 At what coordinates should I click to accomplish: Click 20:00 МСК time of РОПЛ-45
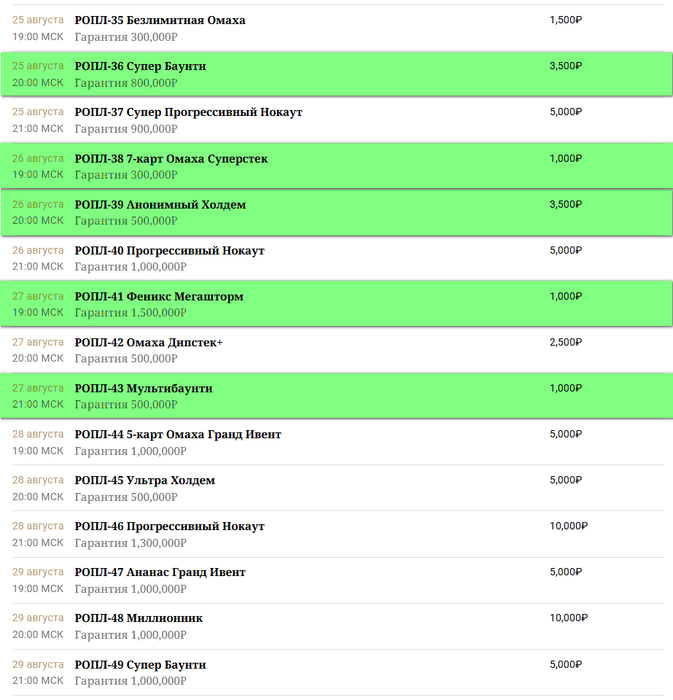coord(38,497)
